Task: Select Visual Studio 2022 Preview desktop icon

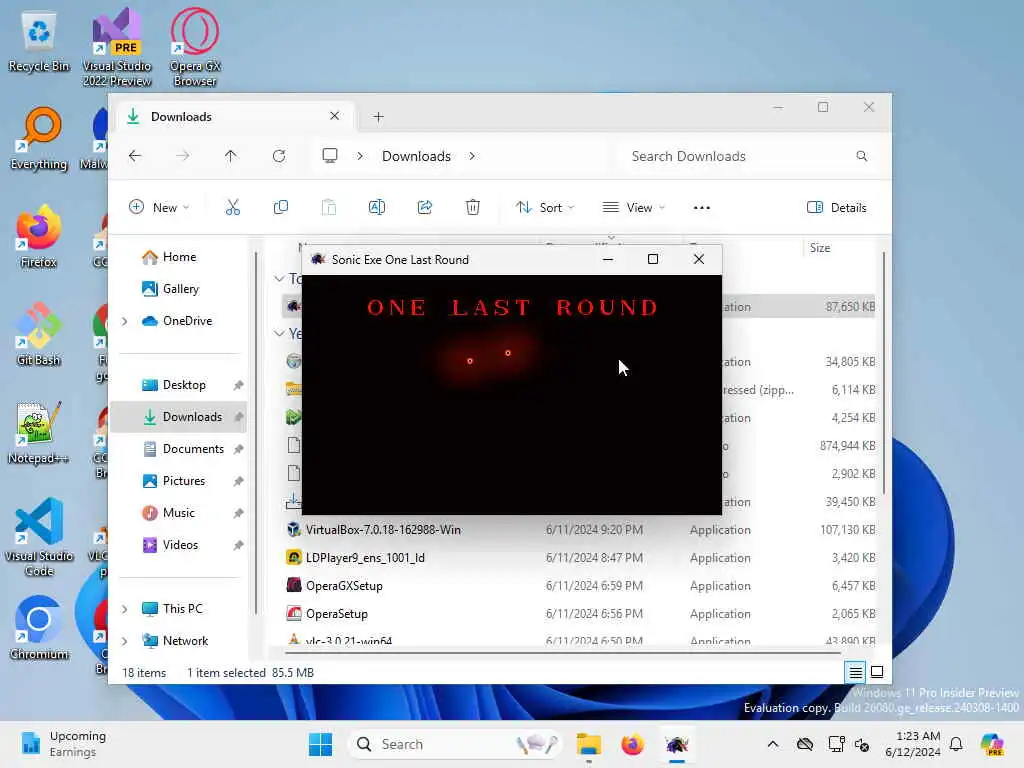Action: coord(117,47)
